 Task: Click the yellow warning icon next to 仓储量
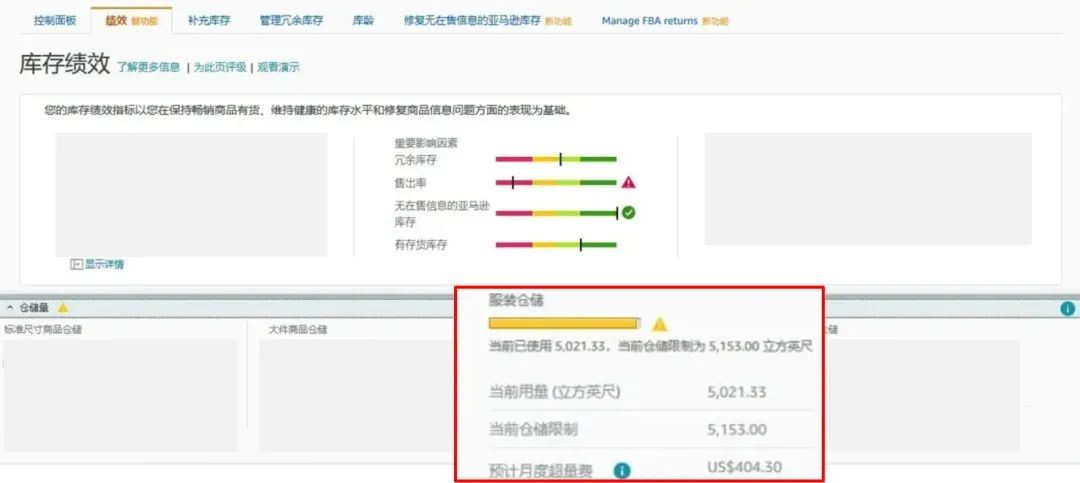63,307
